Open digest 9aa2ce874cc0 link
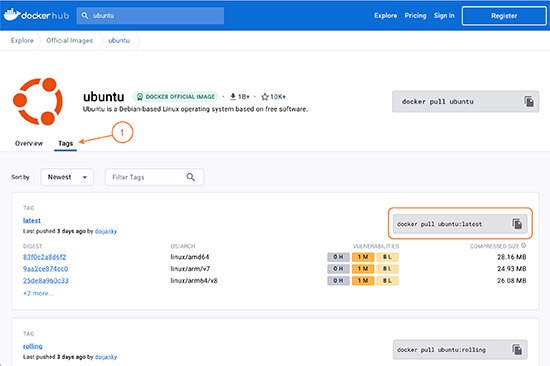 click(x=46, y=269)
